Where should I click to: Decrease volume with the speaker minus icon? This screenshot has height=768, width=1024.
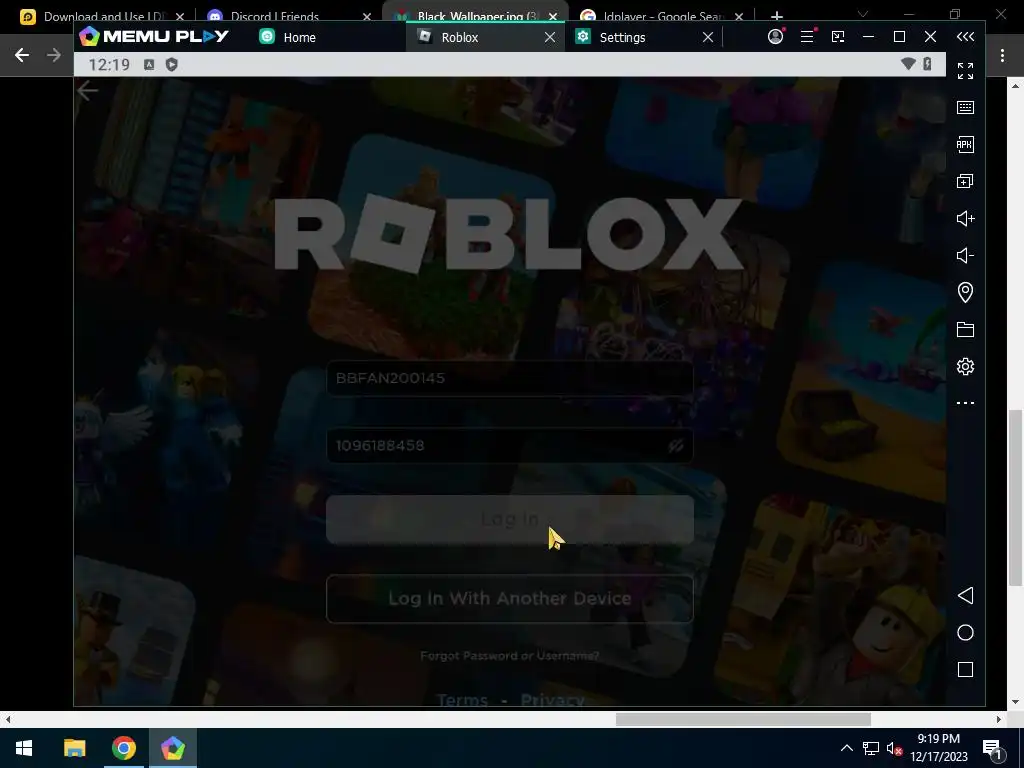pyautogui.click(x=965, y=255)
